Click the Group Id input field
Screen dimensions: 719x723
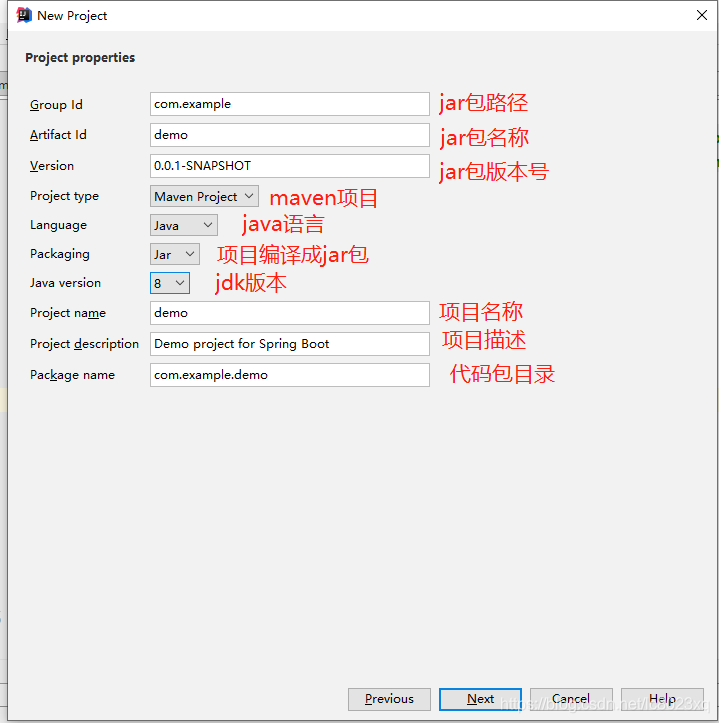point(290,104)
